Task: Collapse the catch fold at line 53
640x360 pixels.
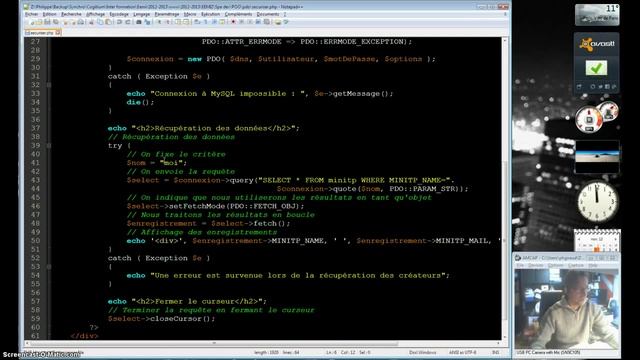Action: 49,267
